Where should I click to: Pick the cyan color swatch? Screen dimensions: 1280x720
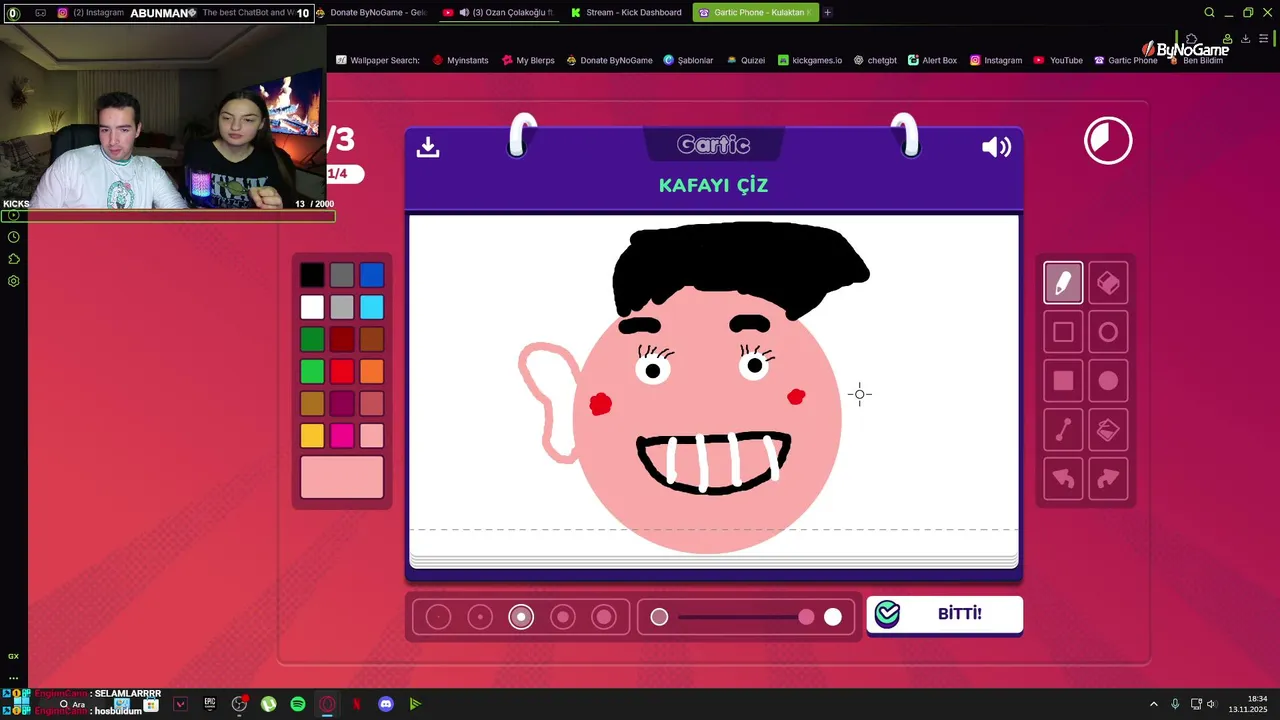click(372, 307)
